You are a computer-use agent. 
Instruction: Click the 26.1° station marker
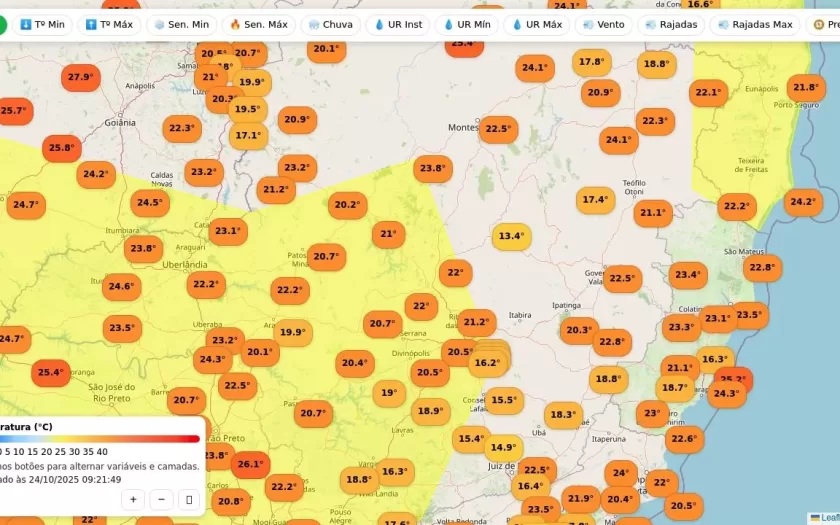click(249, 464)
